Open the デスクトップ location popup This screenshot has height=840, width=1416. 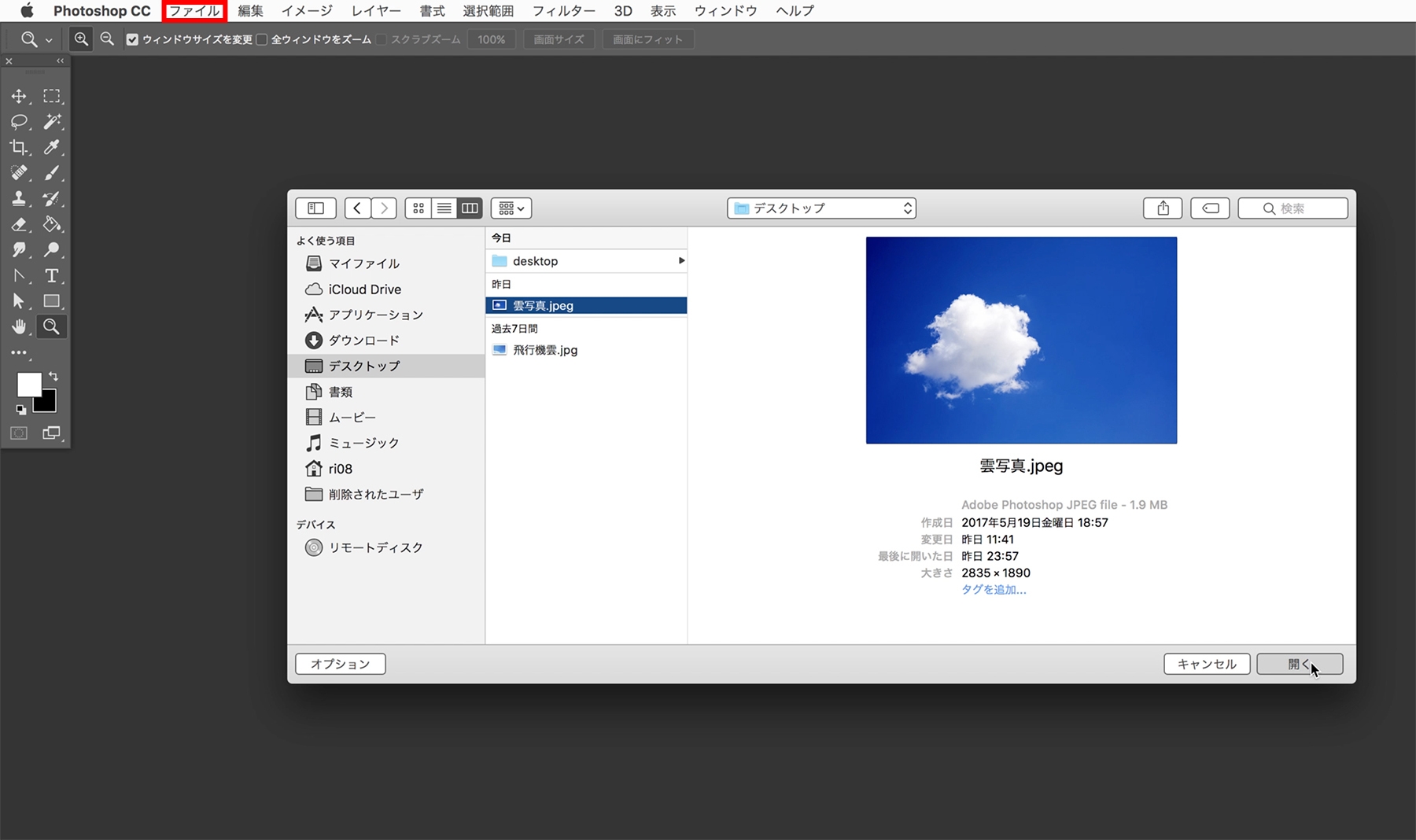tap(821, 208)
